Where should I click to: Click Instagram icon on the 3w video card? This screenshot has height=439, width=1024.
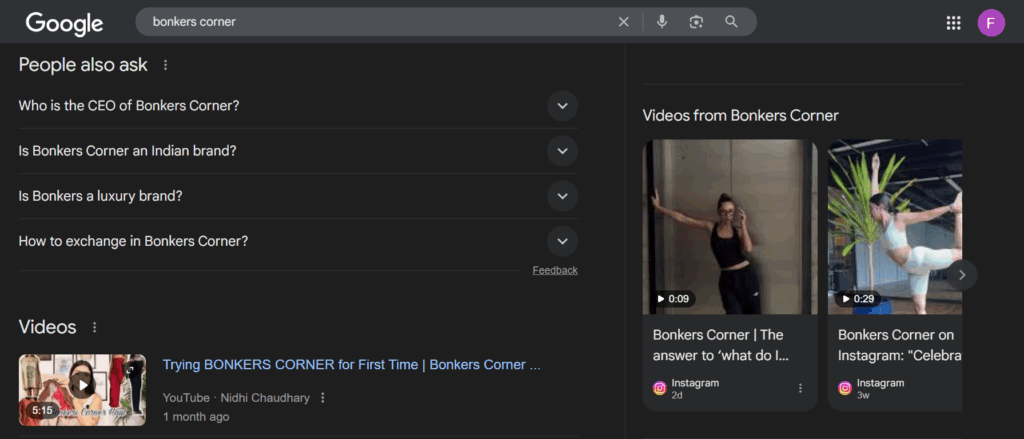pos(845,388)
